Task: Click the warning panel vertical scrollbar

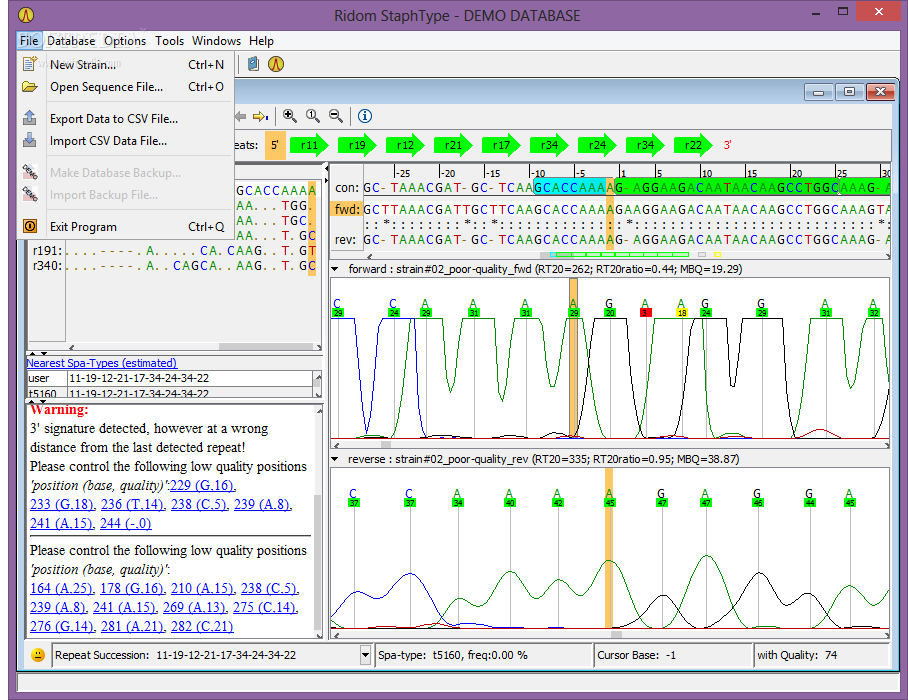Action: 318,522
